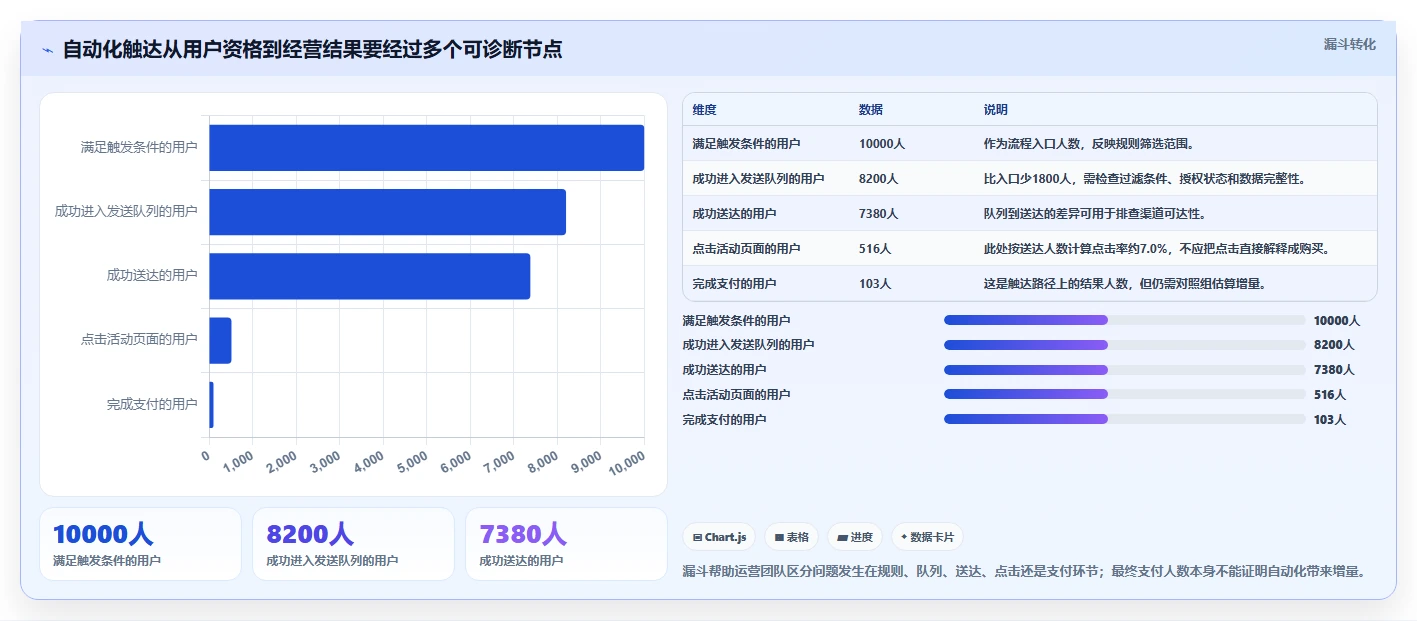Click table cell 点击活动页面的用户
Viewport: 1417px width, 621px height.
click(746, 248)
